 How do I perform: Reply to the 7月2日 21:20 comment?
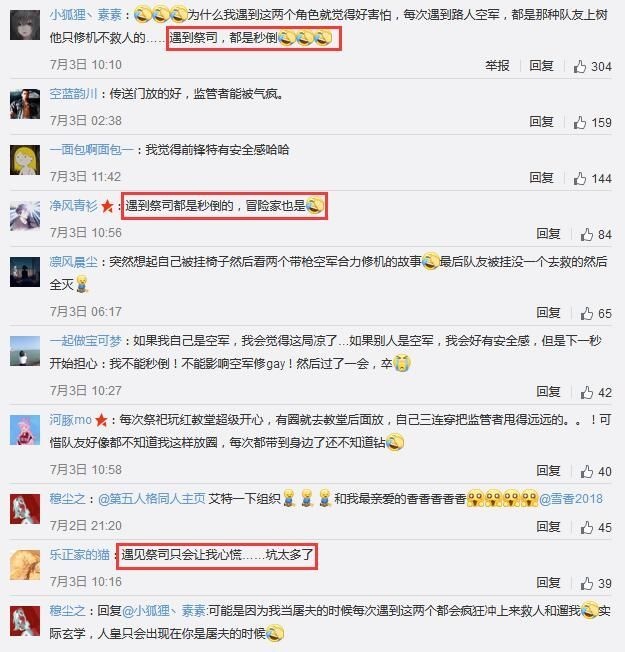548,526
